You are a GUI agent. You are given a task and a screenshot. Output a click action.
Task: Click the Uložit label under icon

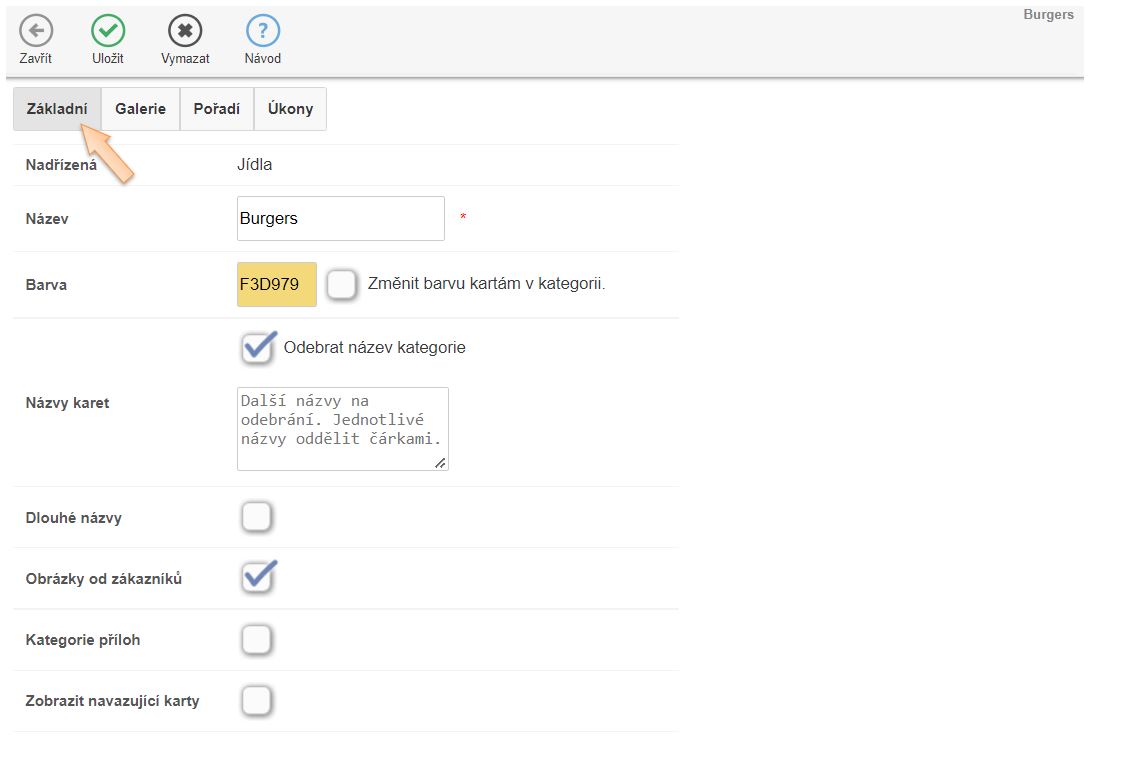point(108,59)
